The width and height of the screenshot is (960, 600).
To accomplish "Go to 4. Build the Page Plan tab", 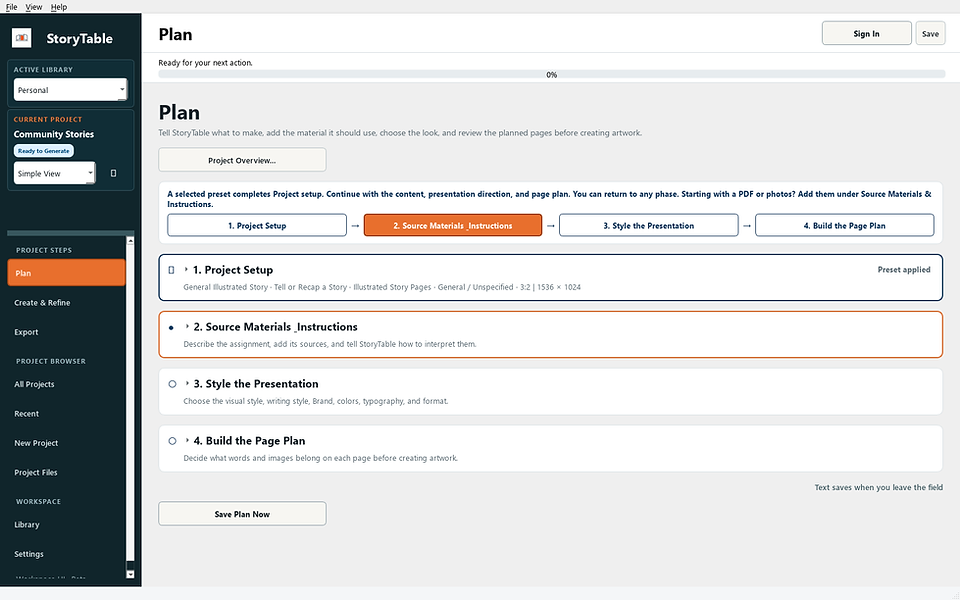I will (844, 225).
